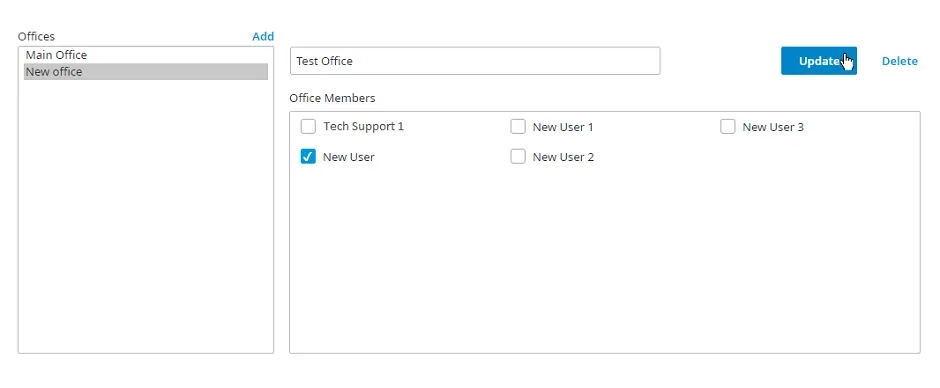Tick the New User 3 checkbox

click(728, 127)
